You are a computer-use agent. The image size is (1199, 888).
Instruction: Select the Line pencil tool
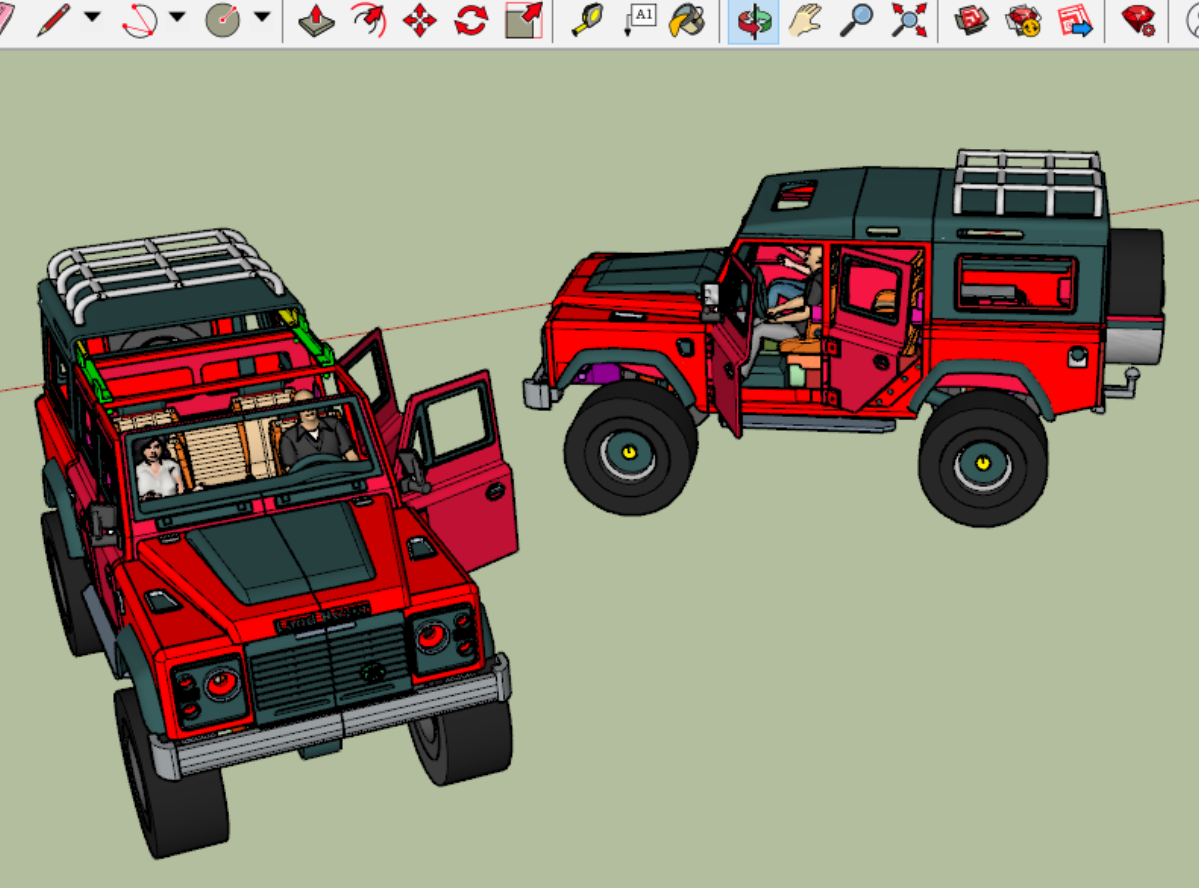point(54,19)
